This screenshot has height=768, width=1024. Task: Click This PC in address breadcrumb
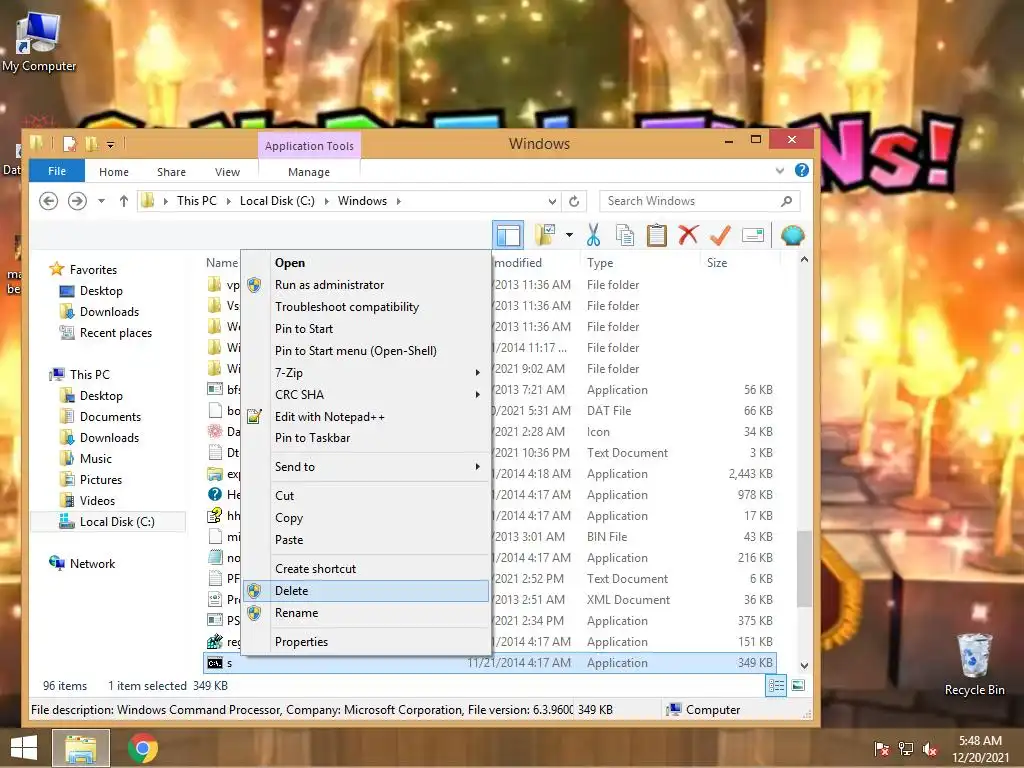[197, 200]
